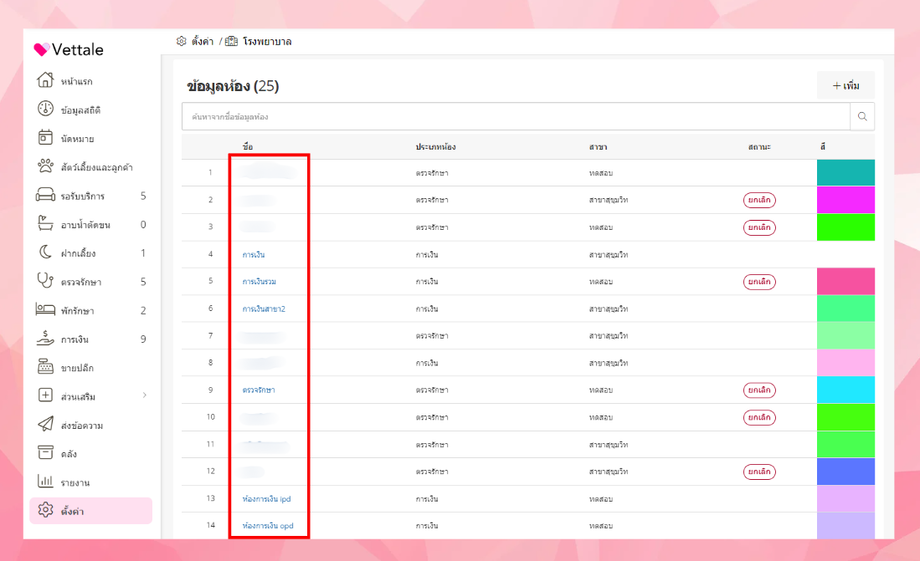Select the การเงิน menu label in sidebar
Viewport: 920px width, 561px height.
pos(75,340)
